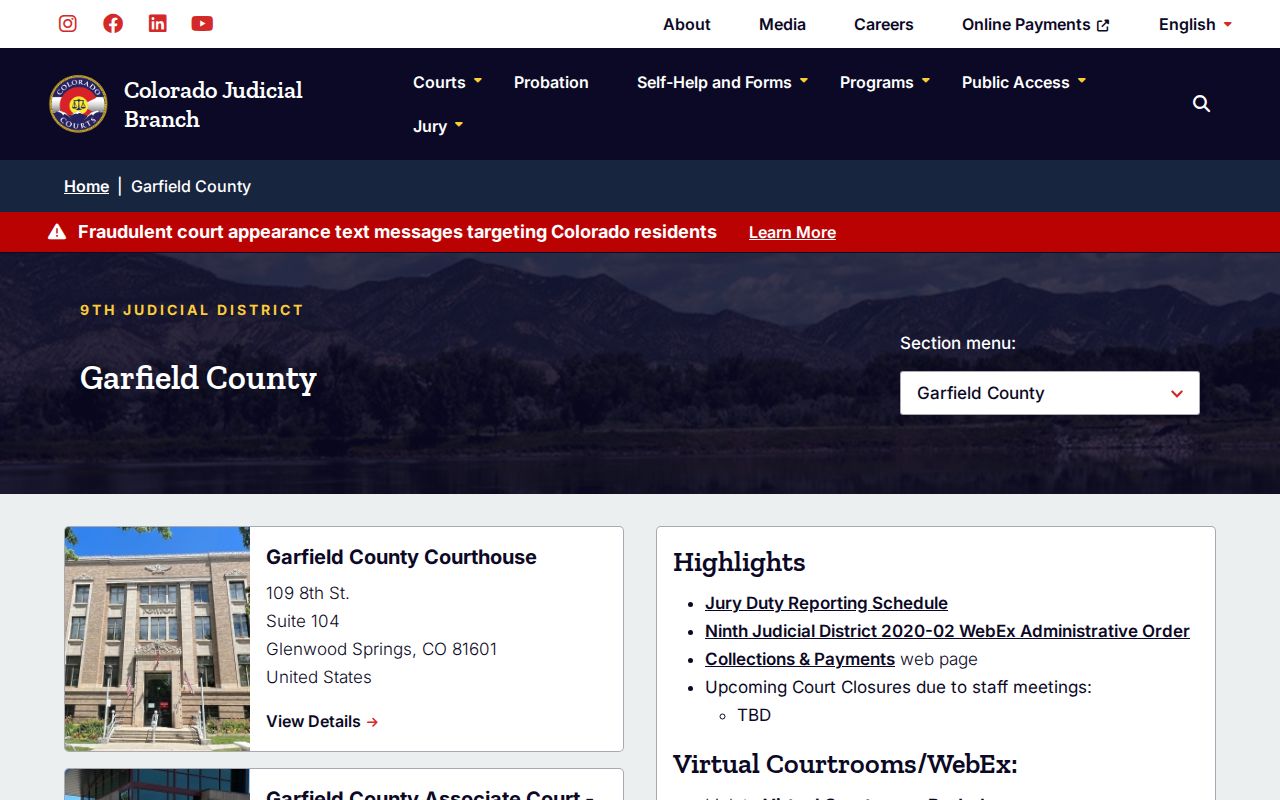Click the Glenwood Springs, CO 81601 address line

tap(381, 649)
